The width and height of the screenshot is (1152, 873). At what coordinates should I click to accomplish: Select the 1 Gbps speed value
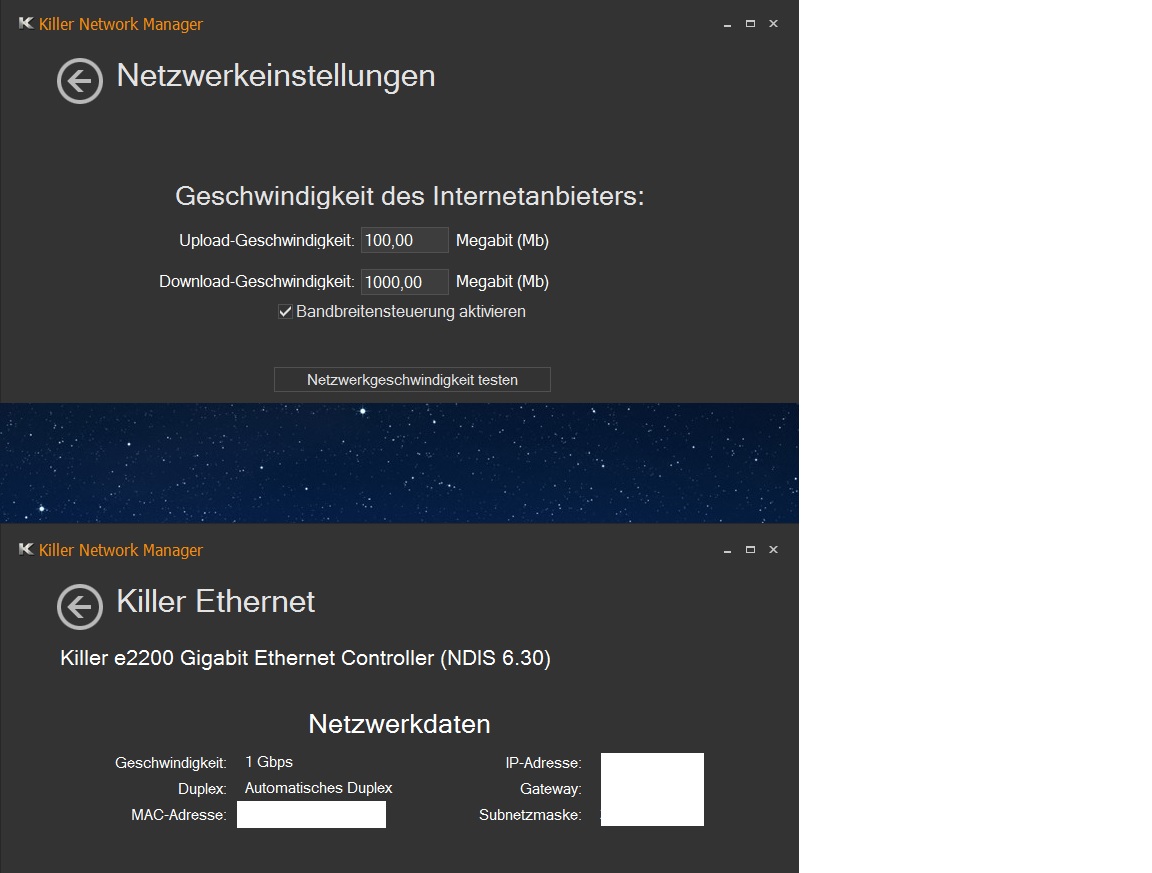pyautogui.click(x=269, y=762)
